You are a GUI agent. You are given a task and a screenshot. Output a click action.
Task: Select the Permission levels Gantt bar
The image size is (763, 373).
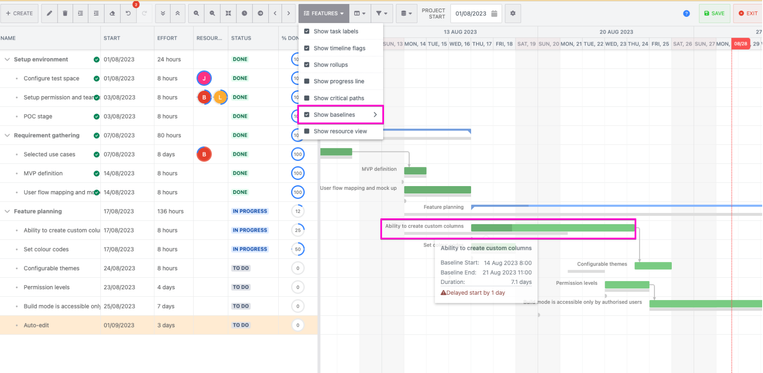(627, 284)
